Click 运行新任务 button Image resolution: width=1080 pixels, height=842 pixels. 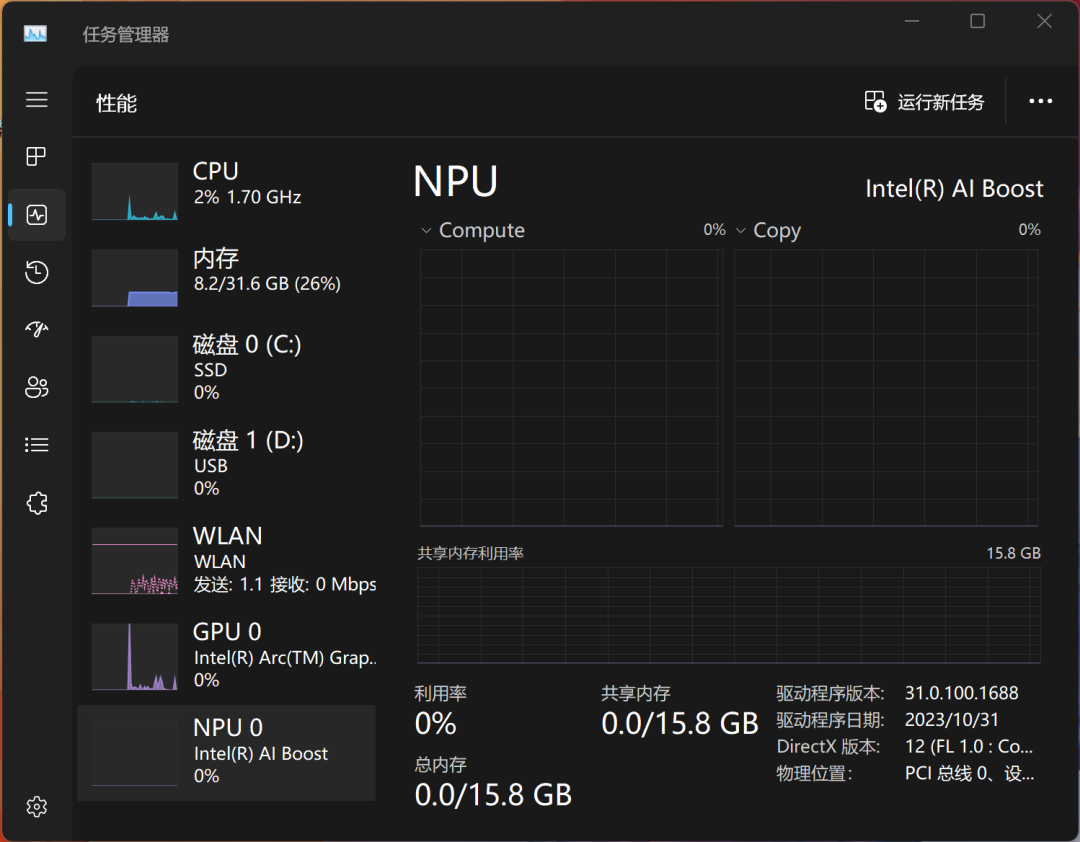[x=924, y=102]
